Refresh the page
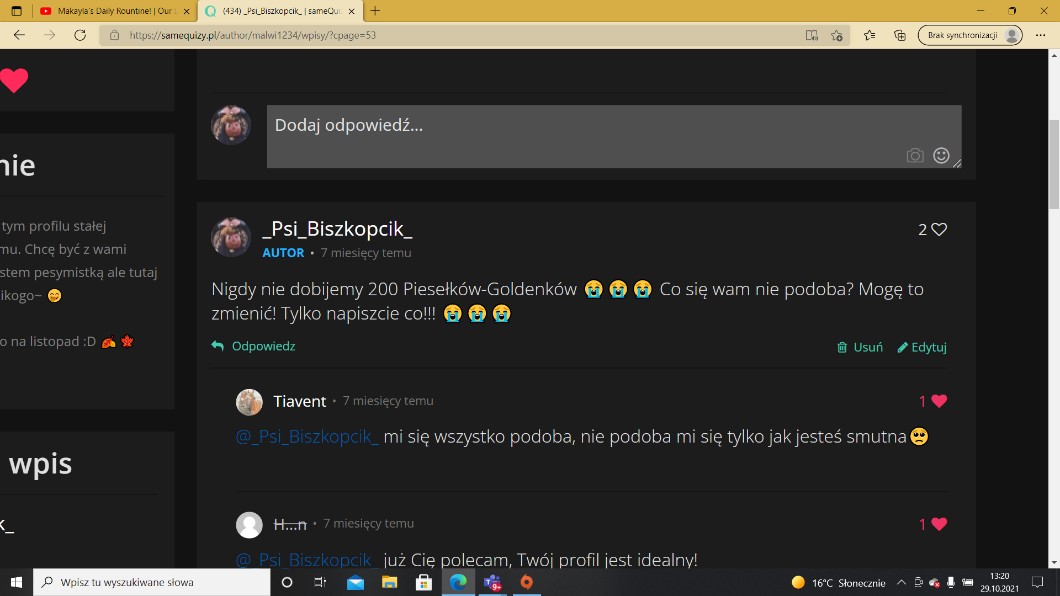The width and height of the screenshot is (1060, 596). pyautogui.click(x=80, y=35)
